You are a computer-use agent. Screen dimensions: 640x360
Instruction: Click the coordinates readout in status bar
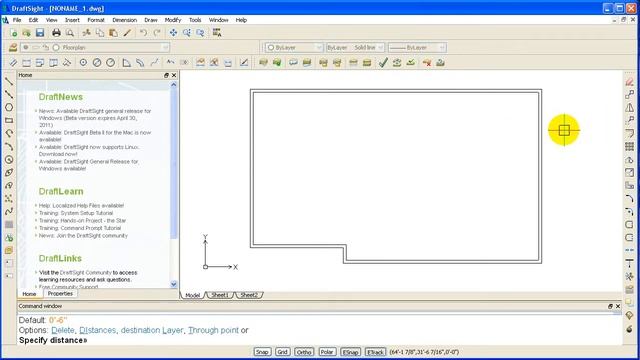424,352
